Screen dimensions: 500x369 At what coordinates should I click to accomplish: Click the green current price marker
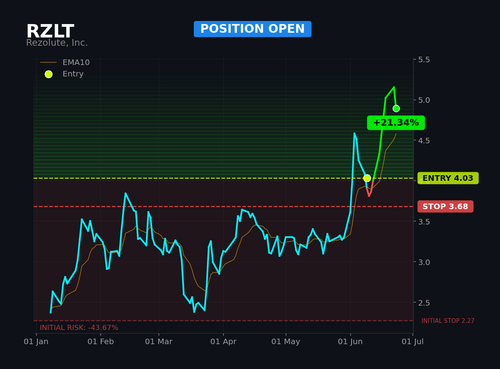[396, 108]
